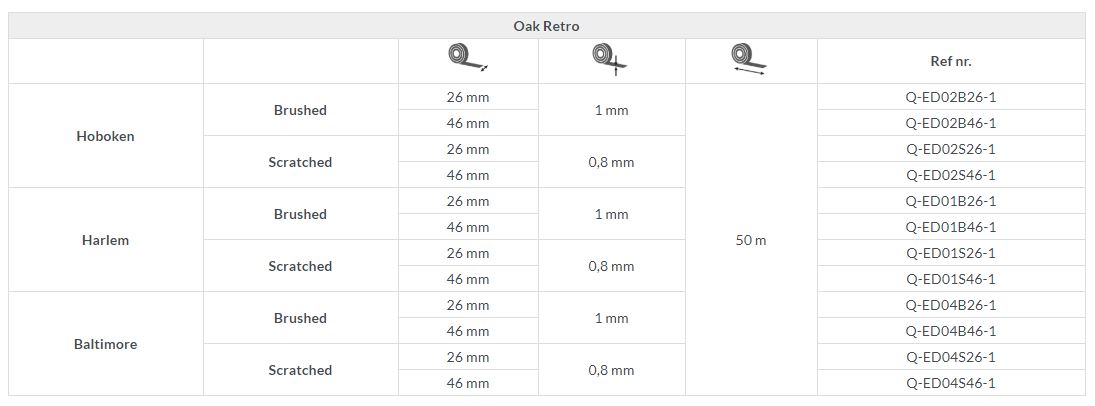Select the Harlem row label

click(105, 240)
